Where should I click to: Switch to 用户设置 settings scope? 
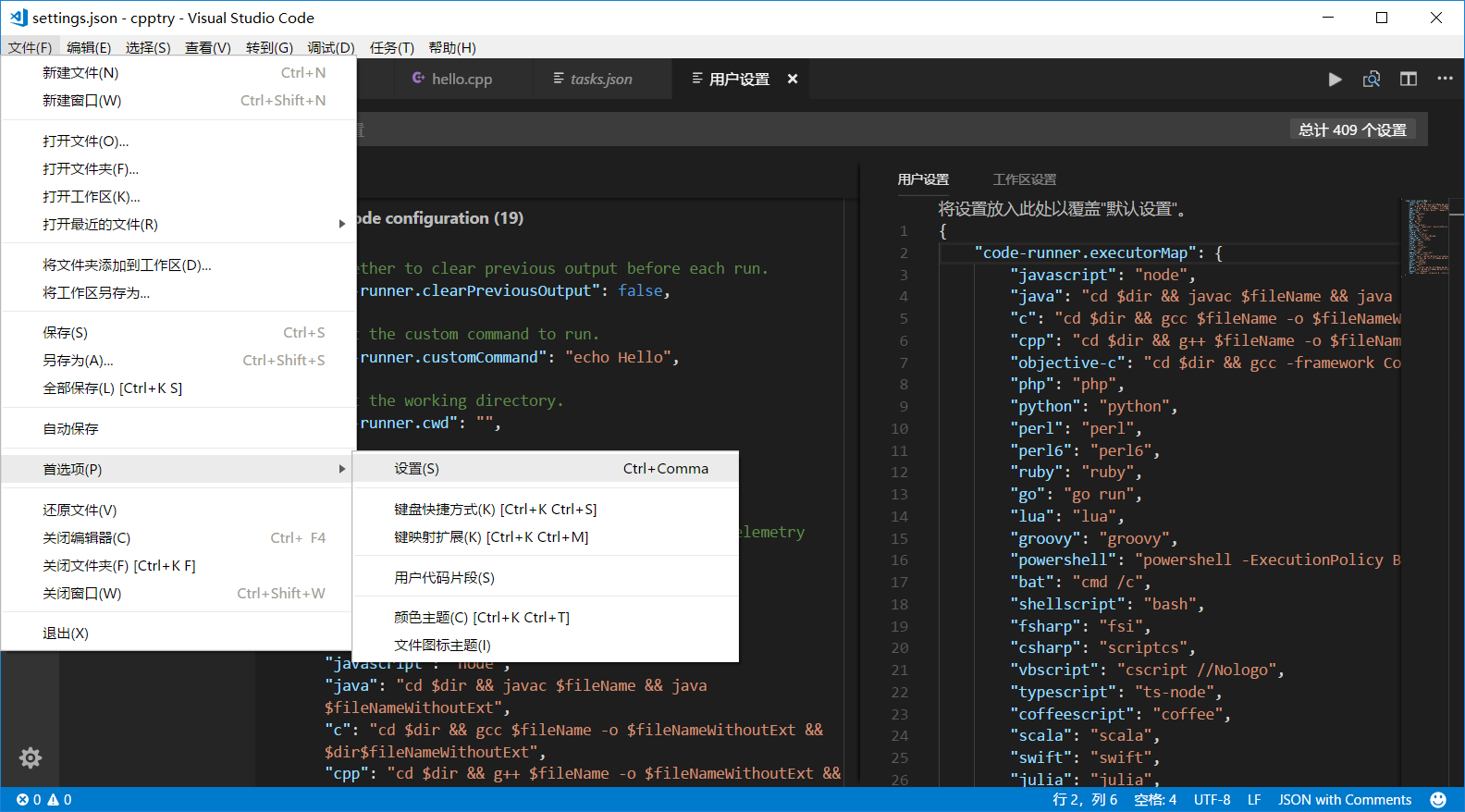[923, 179]
